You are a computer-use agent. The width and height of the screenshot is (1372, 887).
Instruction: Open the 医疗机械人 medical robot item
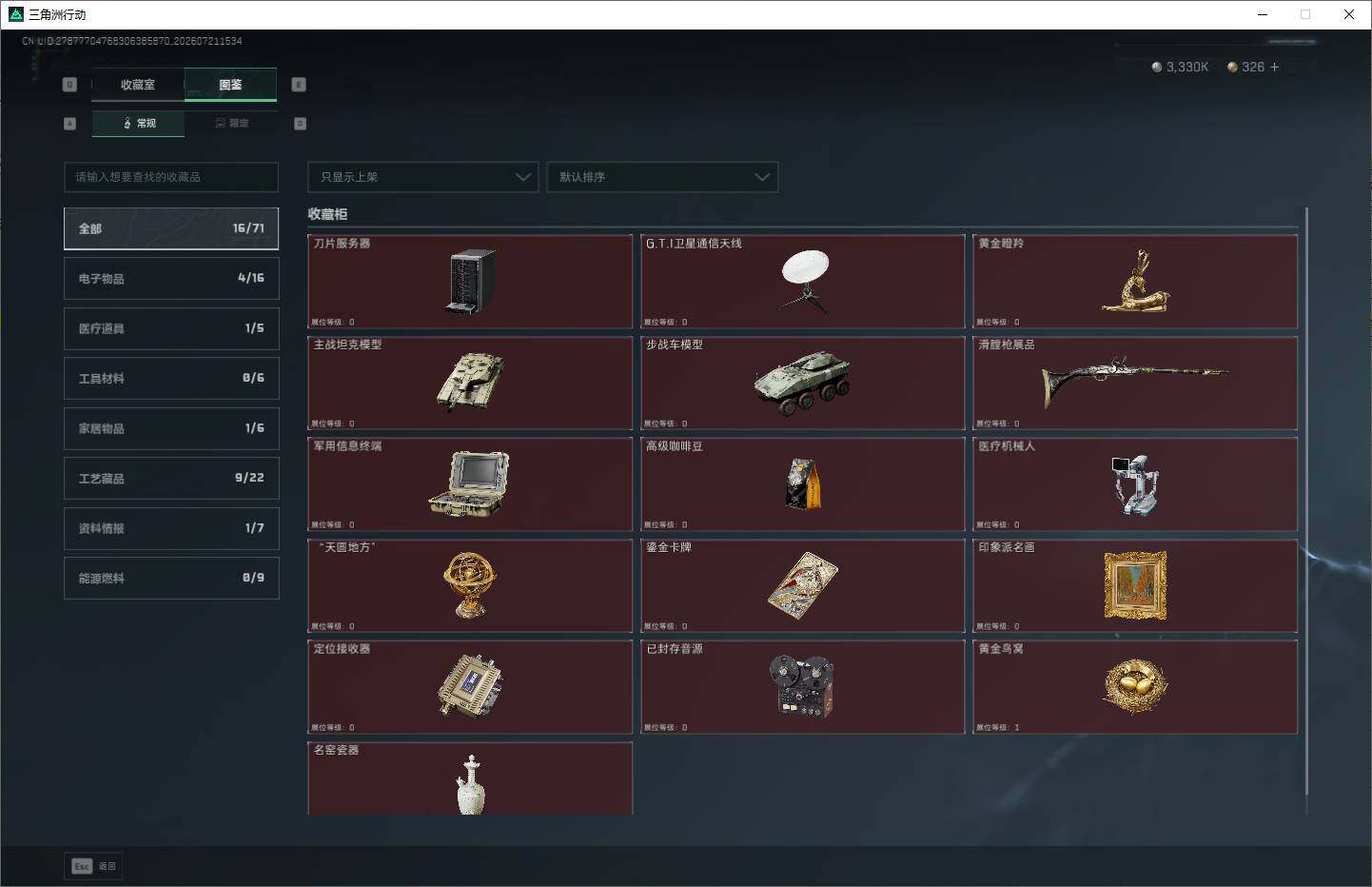(1135, 484)
